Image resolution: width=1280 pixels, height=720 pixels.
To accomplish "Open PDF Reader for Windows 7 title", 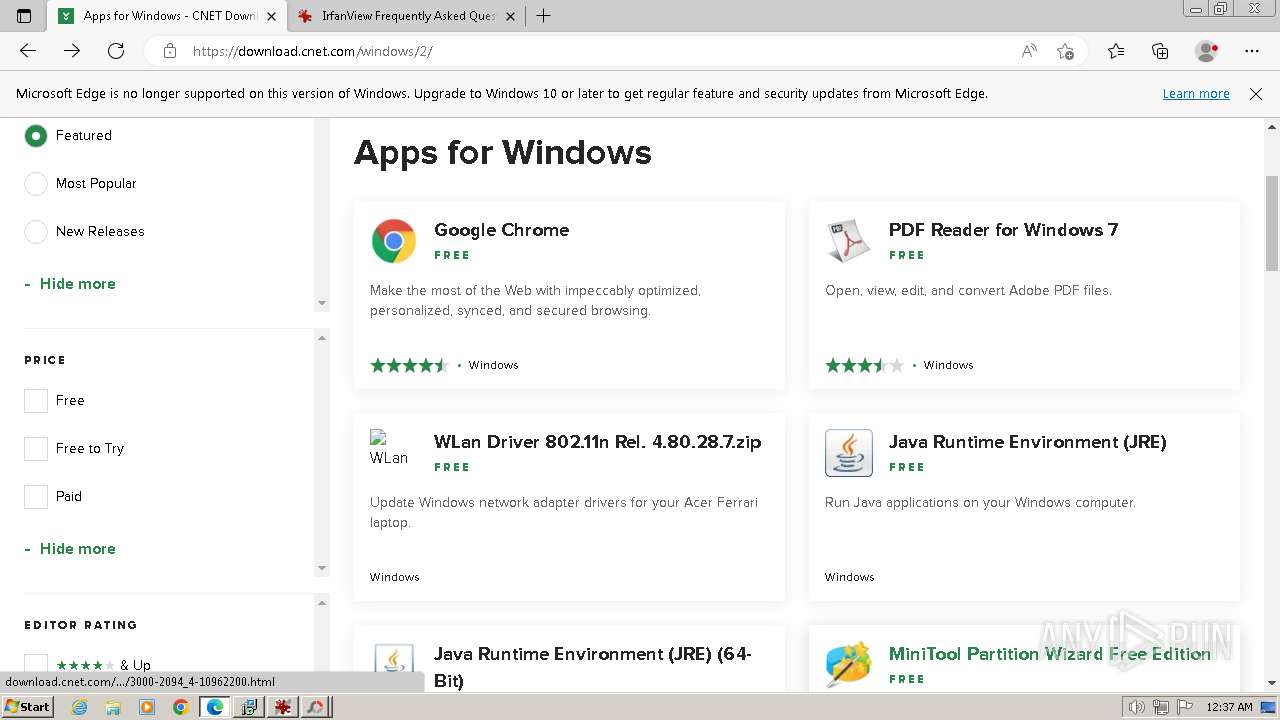I will coord(1003,230).
